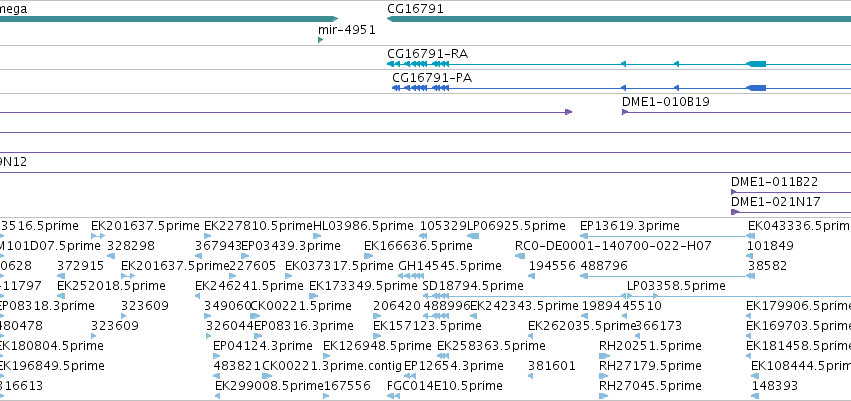Image resolution: width=851 pixels, height=401 pixels.
Task: Select the feature labeled 366173
Action: 658,326
